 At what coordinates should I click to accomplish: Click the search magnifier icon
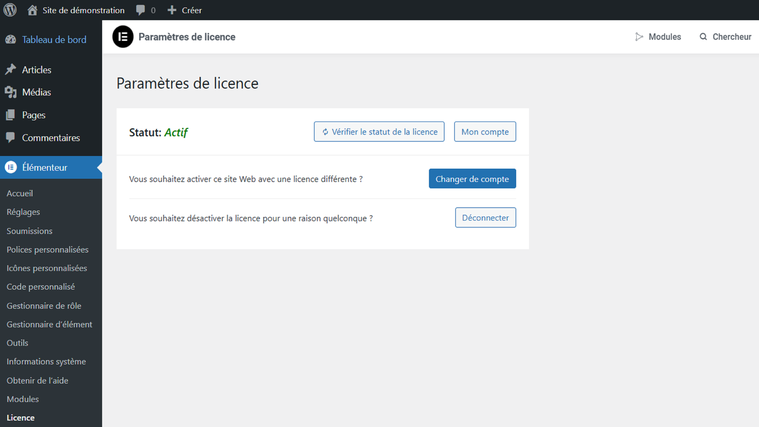coord(703,37)
